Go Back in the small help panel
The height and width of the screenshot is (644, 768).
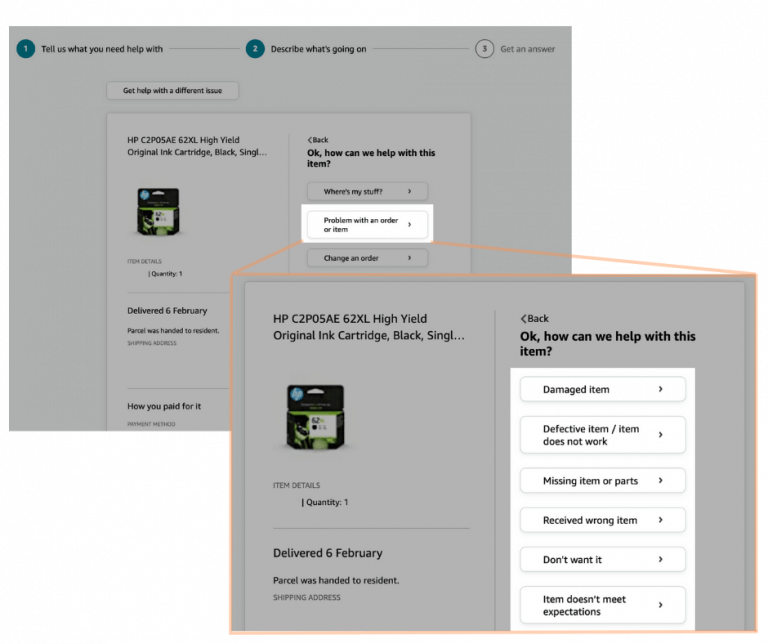[318, 140]
